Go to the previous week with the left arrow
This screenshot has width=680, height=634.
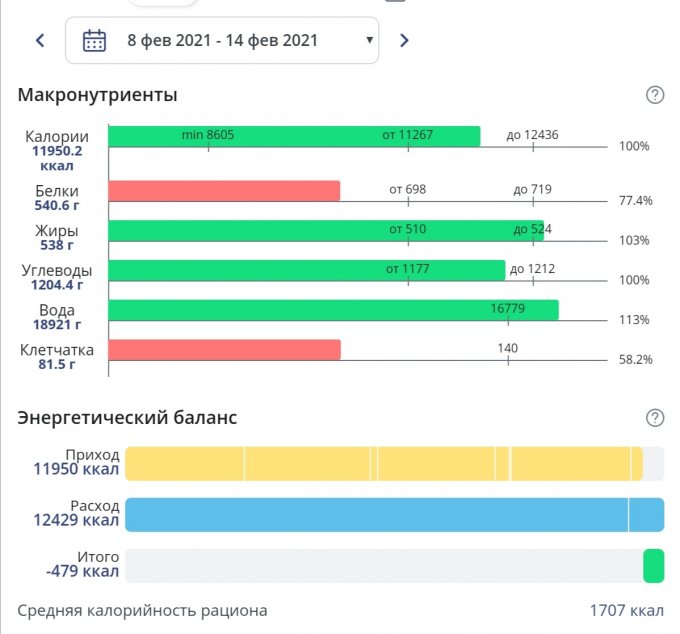tap(40, 41)
